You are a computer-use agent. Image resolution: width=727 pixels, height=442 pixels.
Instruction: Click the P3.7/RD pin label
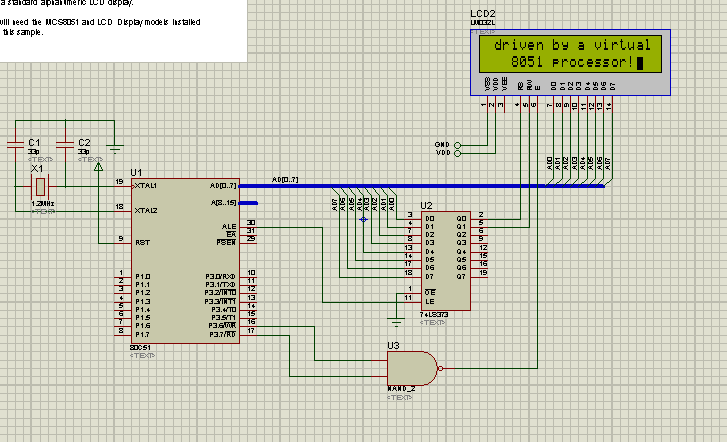[x=223, y=334]
